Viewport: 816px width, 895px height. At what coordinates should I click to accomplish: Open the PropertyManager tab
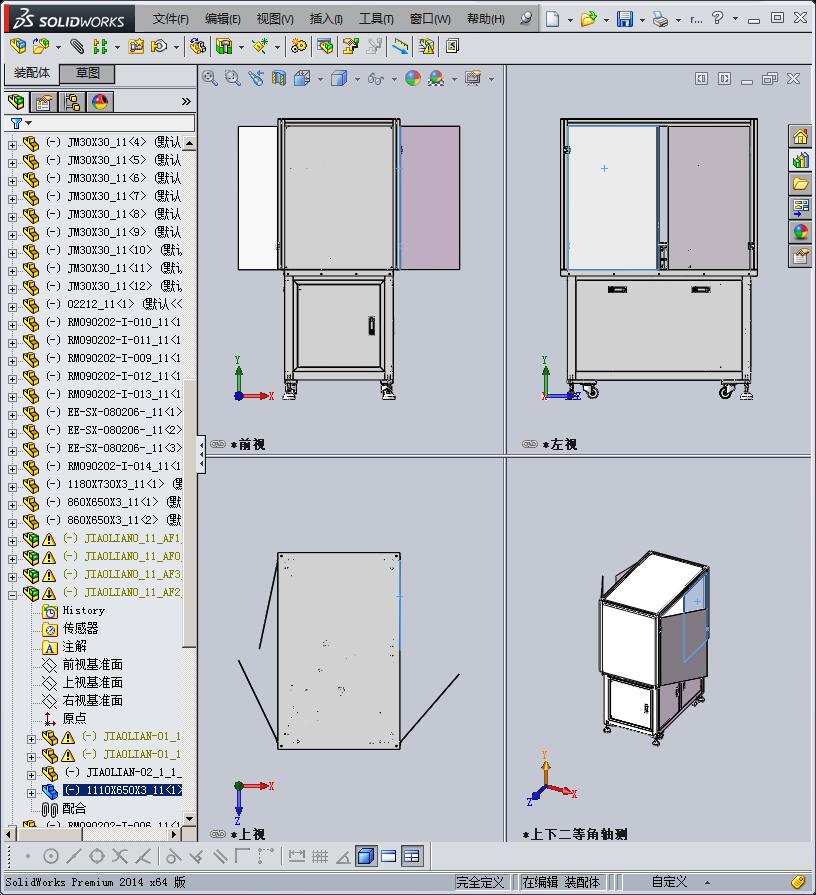click(x=44, y=102)
